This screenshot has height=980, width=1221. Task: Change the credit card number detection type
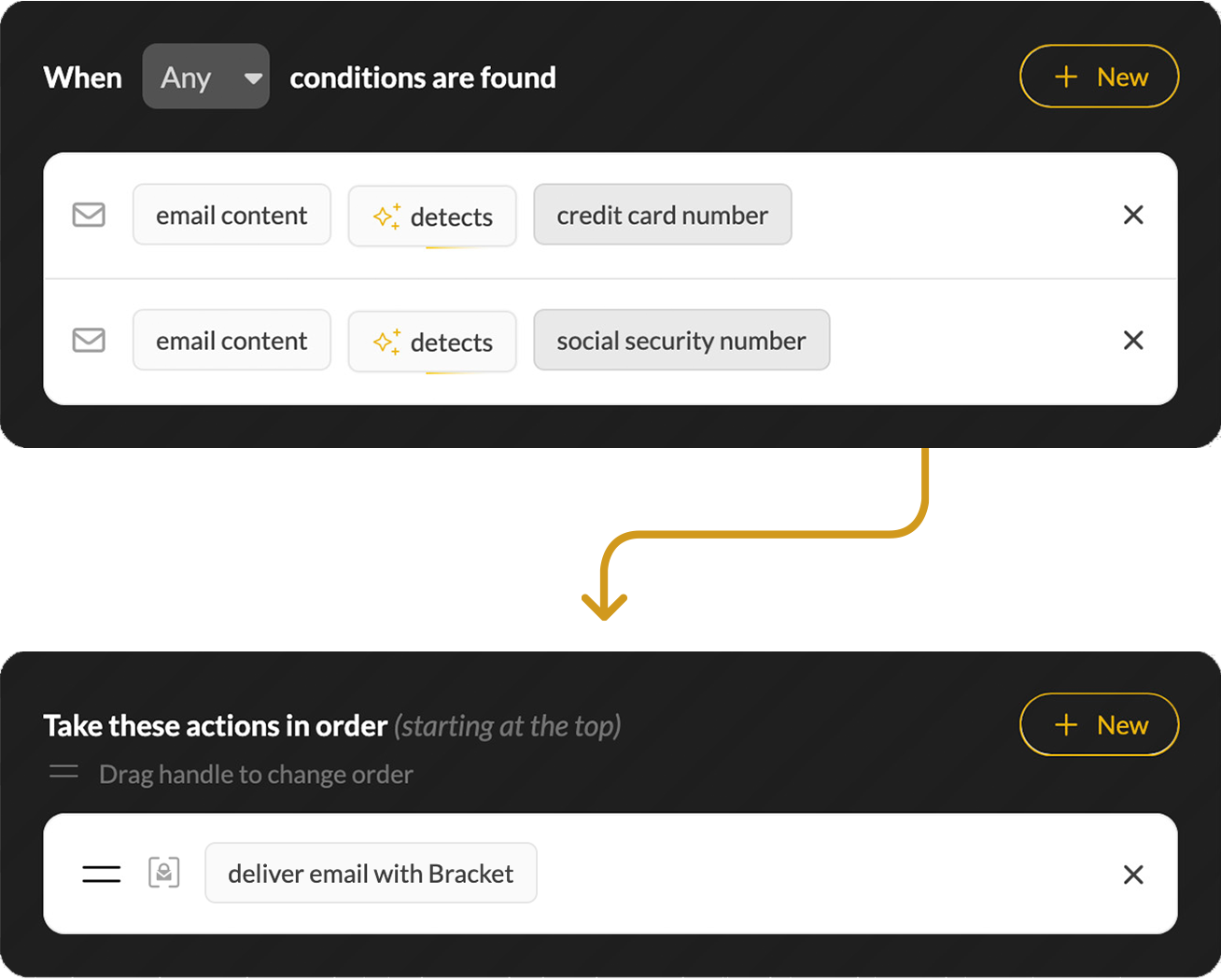(x=662, y=215)
